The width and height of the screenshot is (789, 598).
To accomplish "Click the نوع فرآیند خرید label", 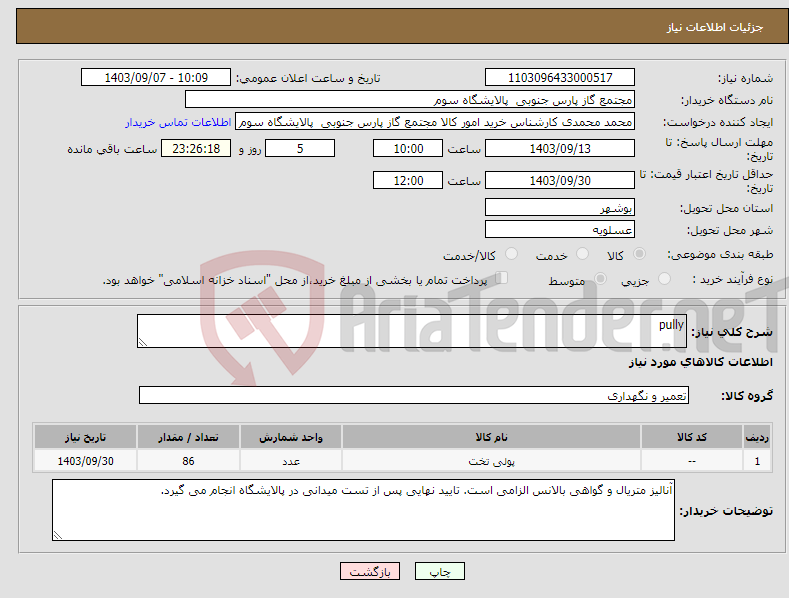I will click(x=733, y=279).
